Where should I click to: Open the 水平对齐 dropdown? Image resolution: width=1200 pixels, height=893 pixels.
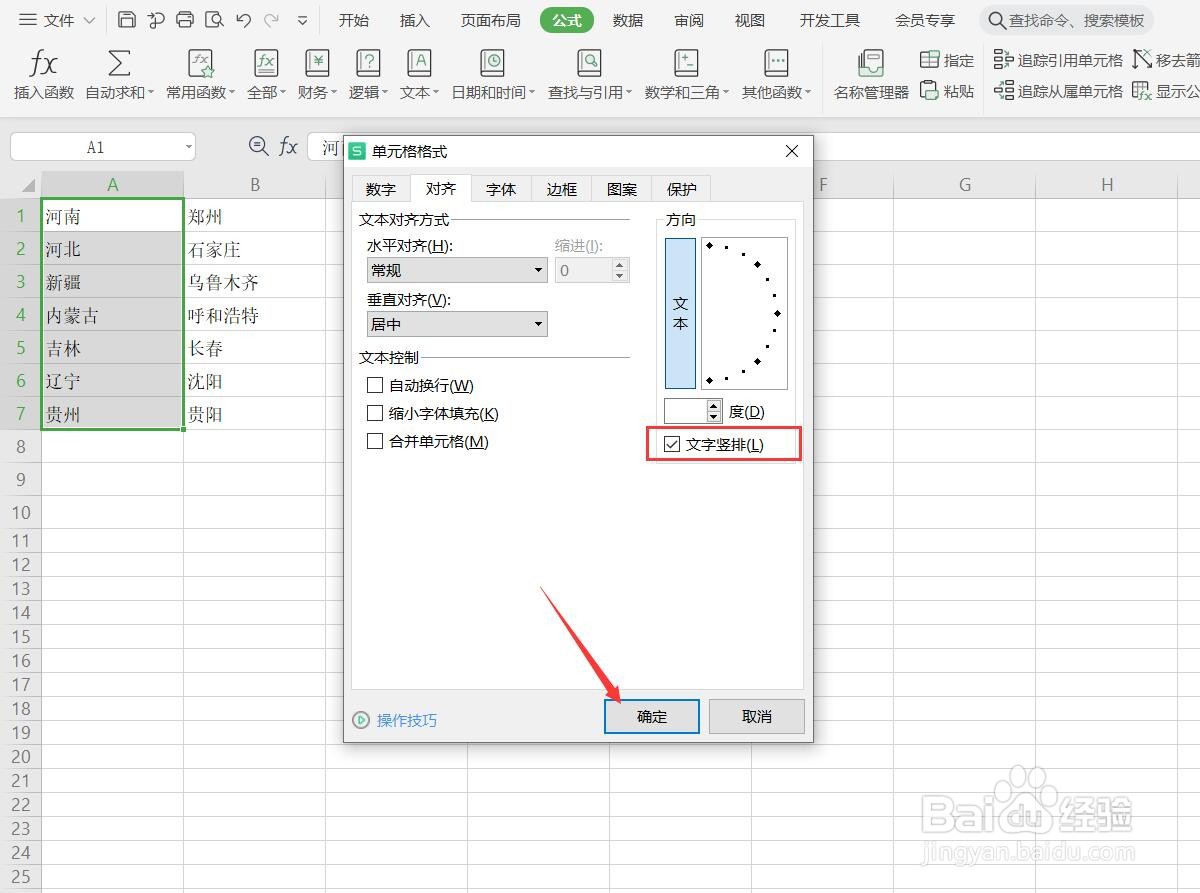click(x=537, y=270)
